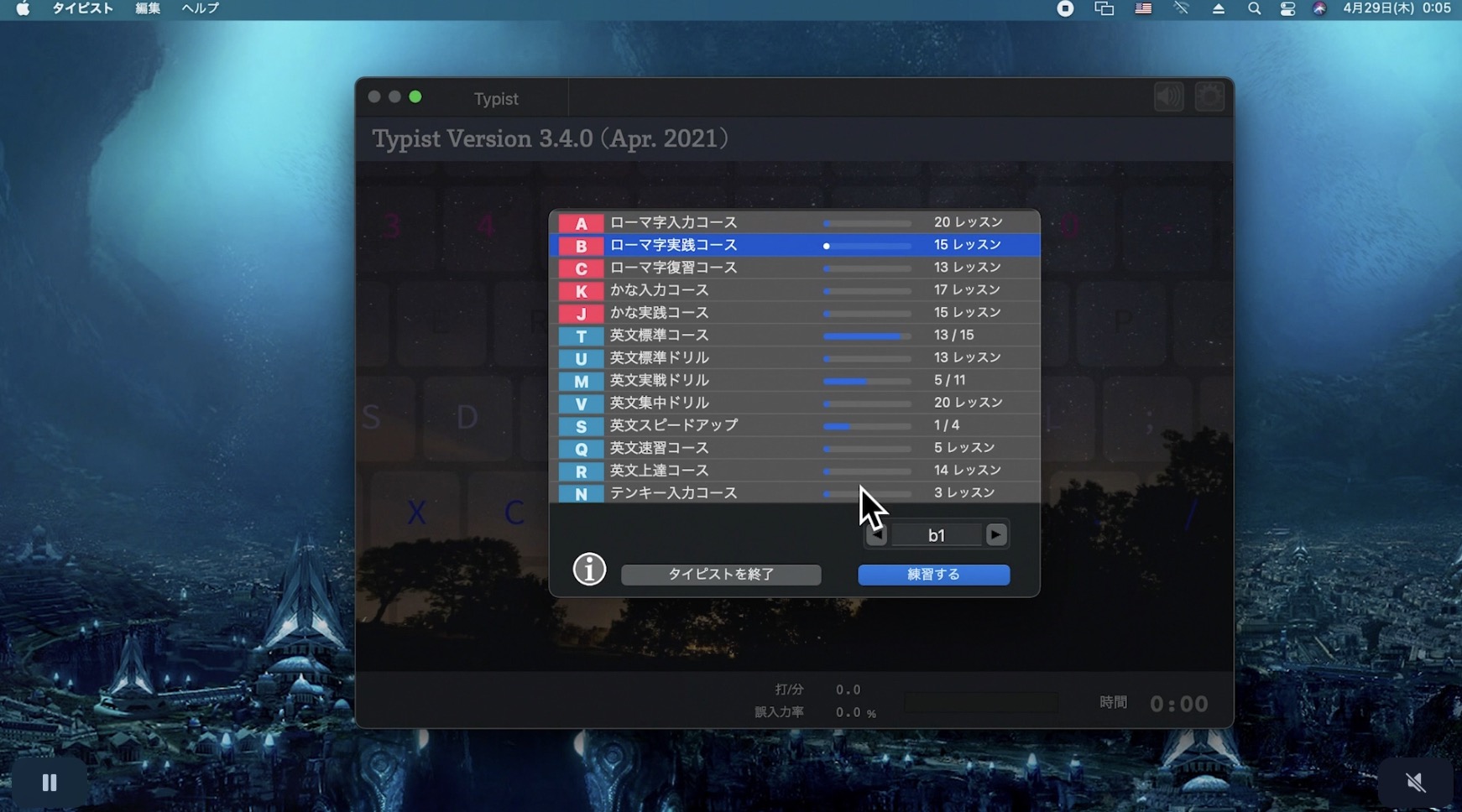The width and height of the screenshot is (1462, 812).
Task: Select the かな入力コース row text
Action: [x=659, y=290]
